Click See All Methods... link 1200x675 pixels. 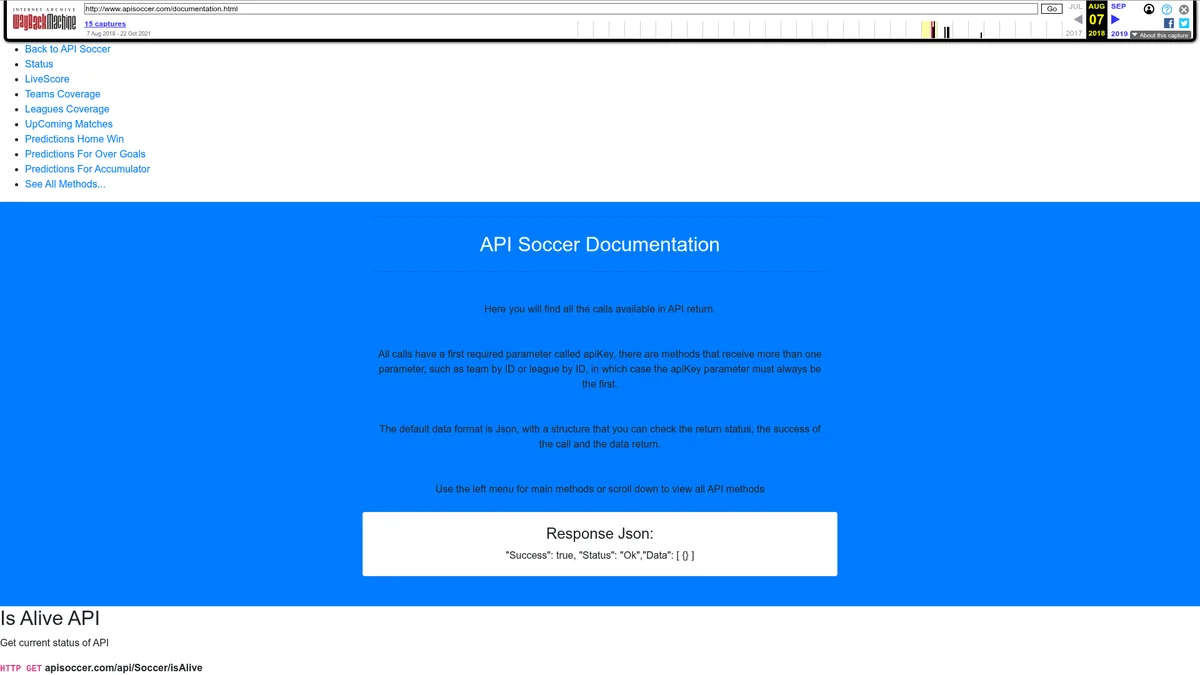(x=65, y=184)
